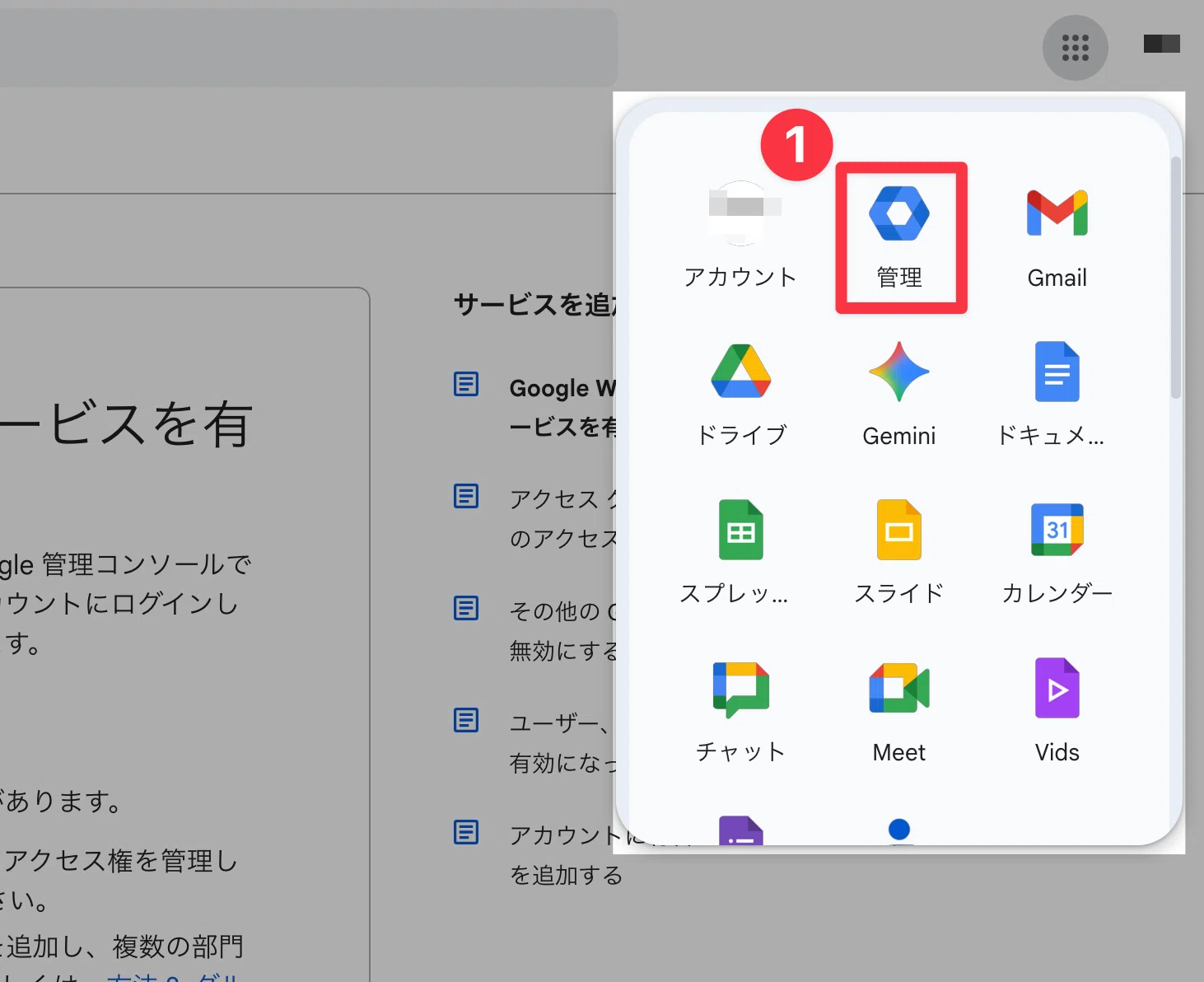Open the 'その他の' help article link

point(562,631)
